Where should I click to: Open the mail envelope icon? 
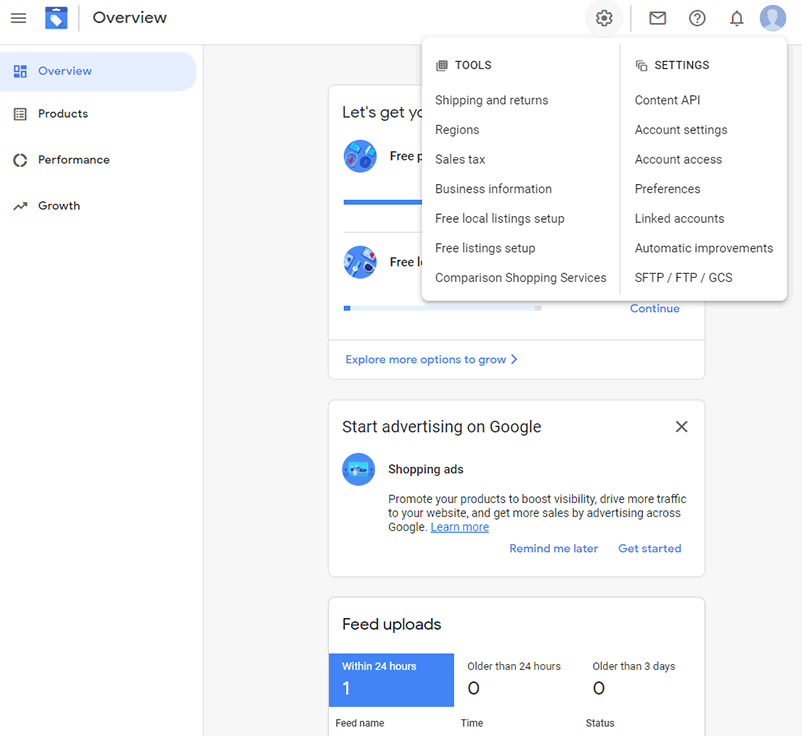pyautogui.click(x=657, y=18)
